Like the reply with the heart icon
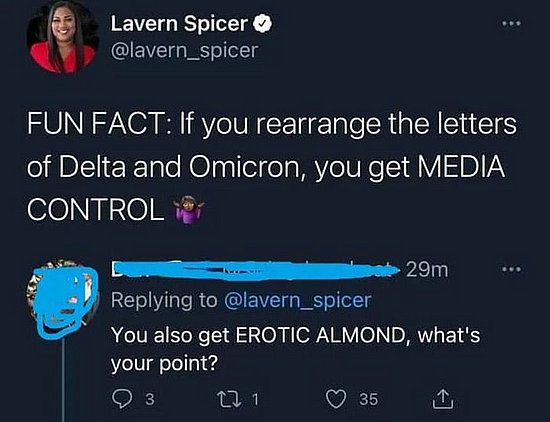Screen dimensions: 550x422 coord(336,399)
